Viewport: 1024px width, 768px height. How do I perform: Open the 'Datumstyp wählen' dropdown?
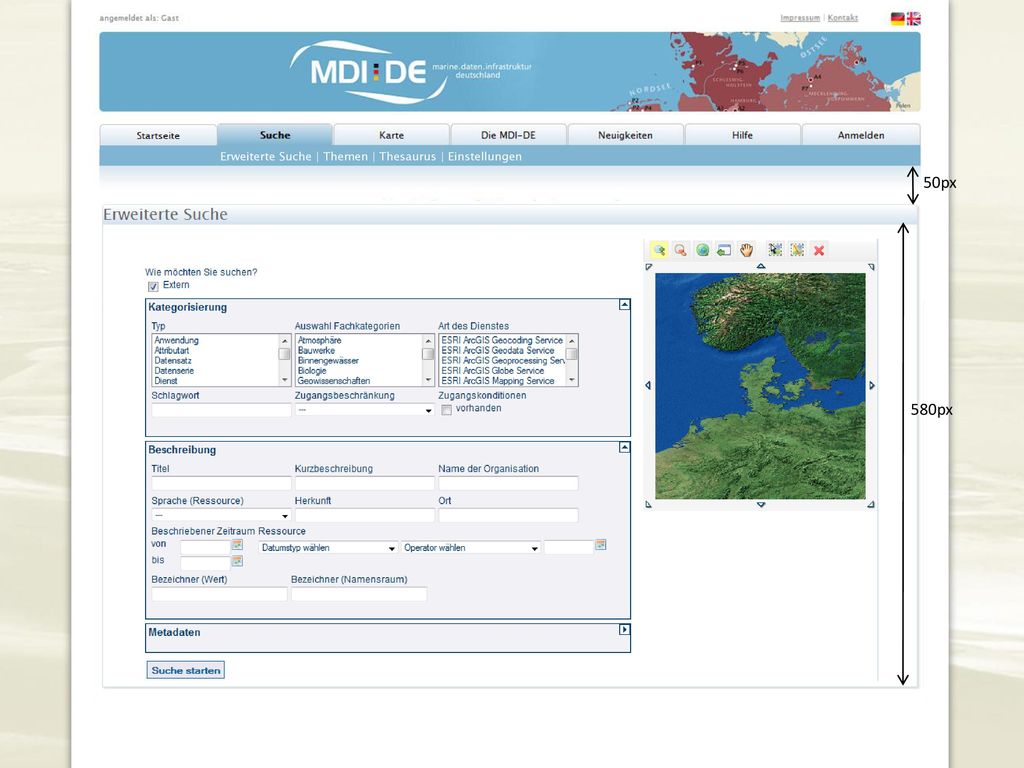click(328, 548)
